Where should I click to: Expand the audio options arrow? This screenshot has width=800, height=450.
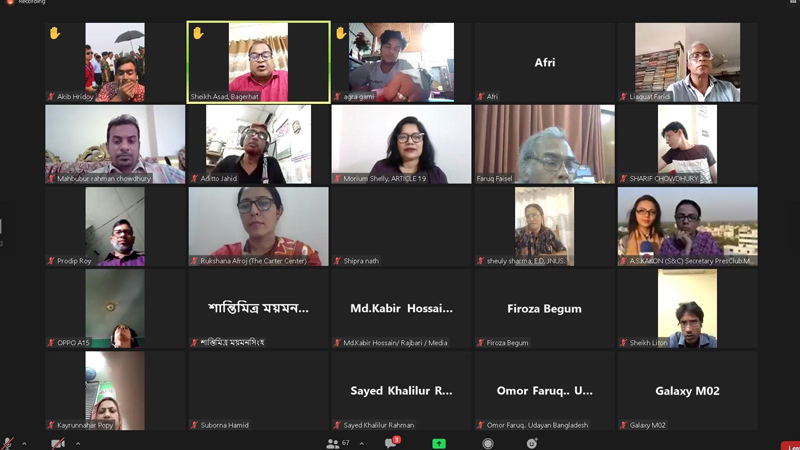click(x=24, y=443)
